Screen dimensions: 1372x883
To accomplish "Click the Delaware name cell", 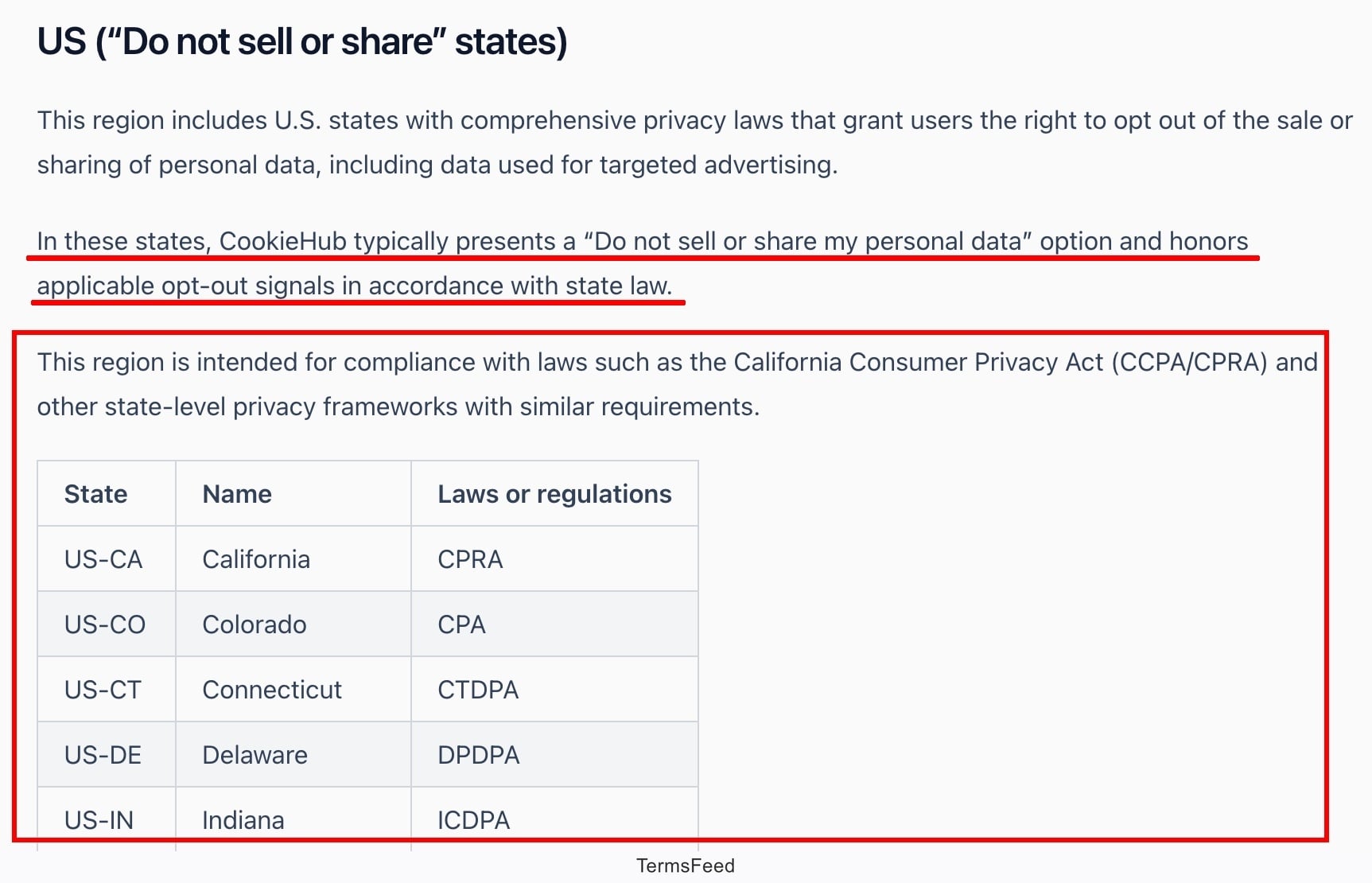I will (293, 754).
